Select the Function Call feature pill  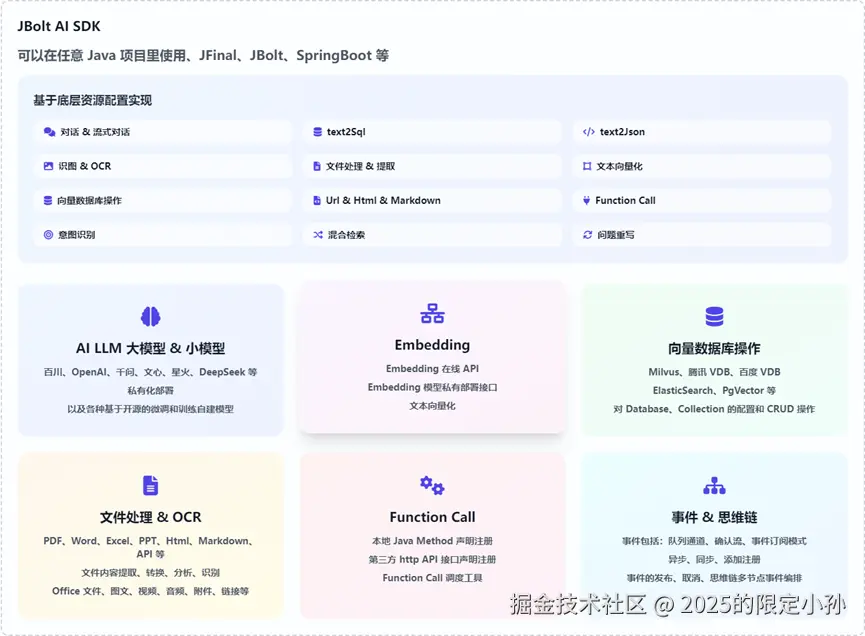tap(702, 200)
